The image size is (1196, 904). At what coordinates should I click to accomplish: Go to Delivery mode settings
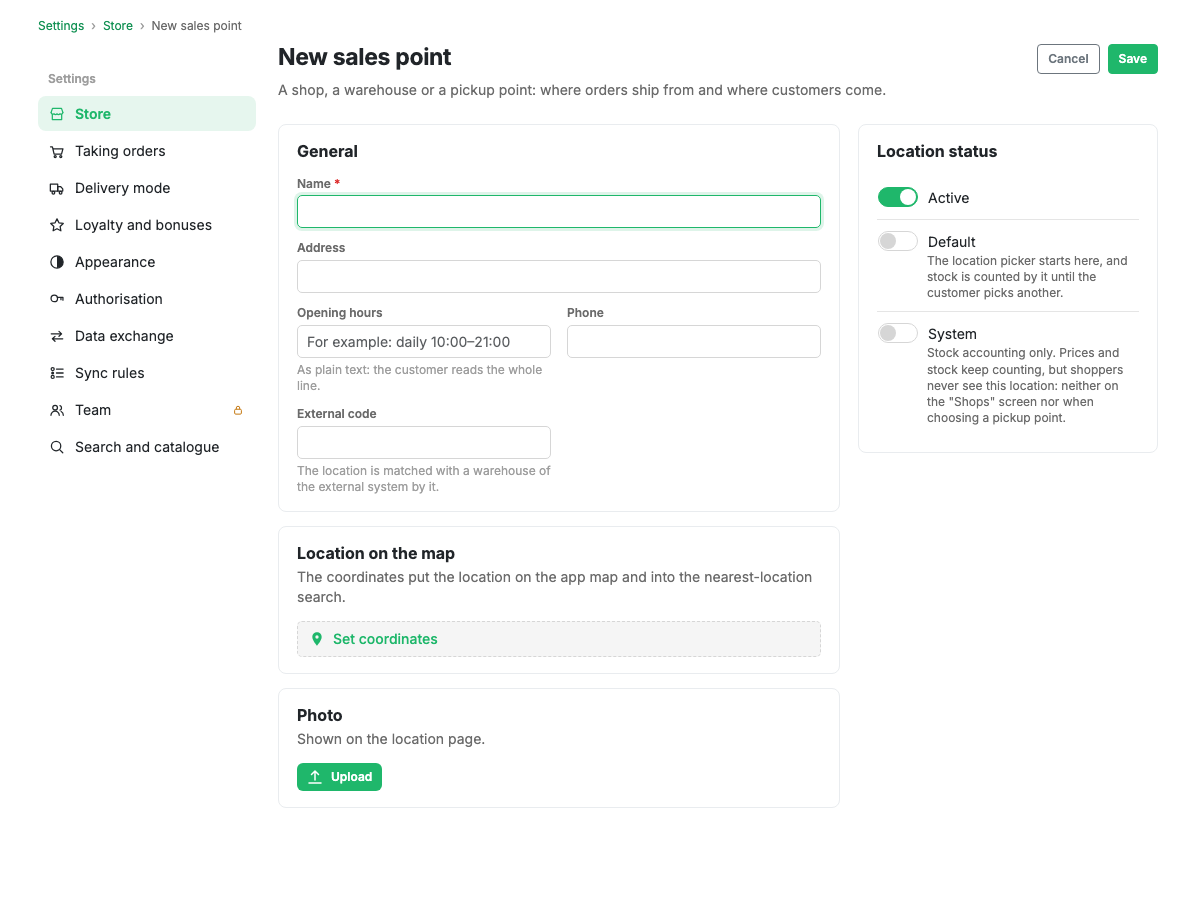(x=146, y=188)
